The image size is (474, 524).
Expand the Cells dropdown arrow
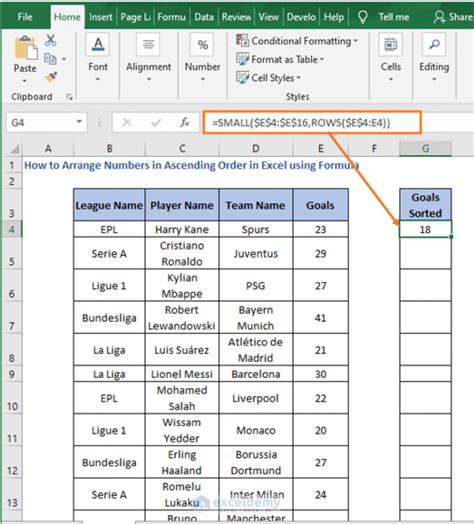[x=391, y=80]
